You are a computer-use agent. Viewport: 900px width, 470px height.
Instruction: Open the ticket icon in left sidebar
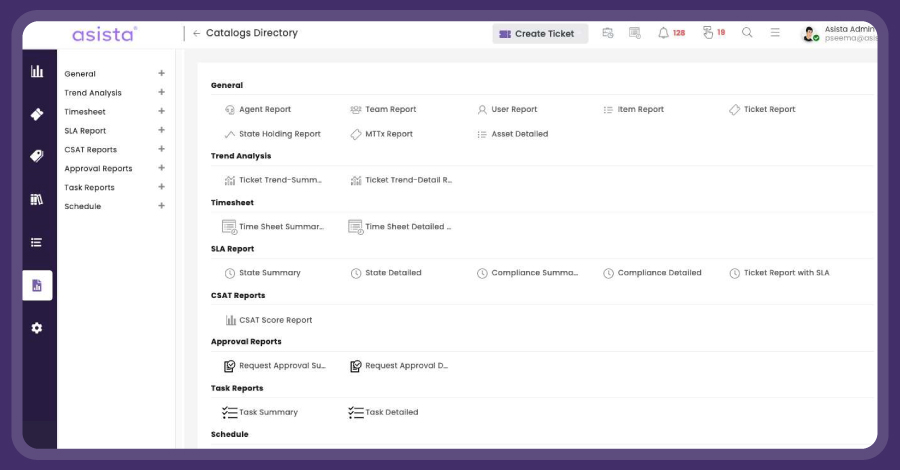[x=37, y=114]
